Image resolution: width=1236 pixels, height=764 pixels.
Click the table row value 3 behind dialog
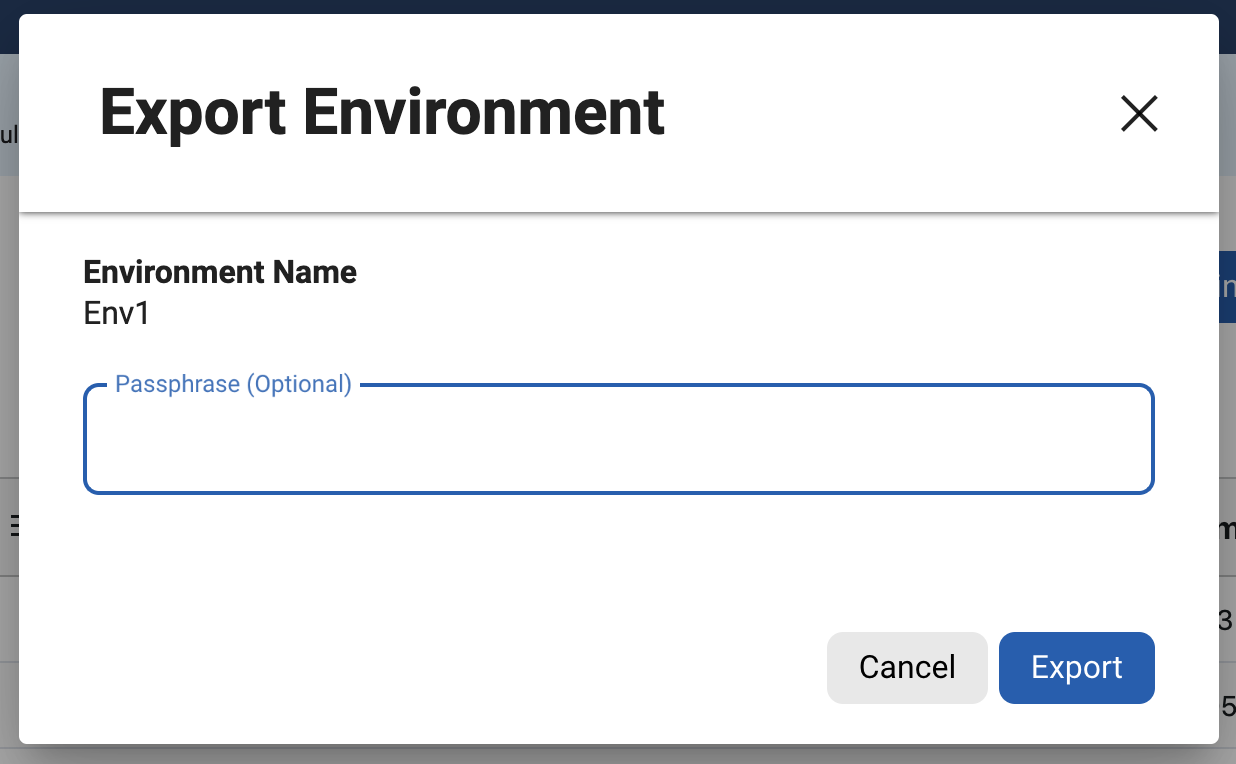(1227, 621)
